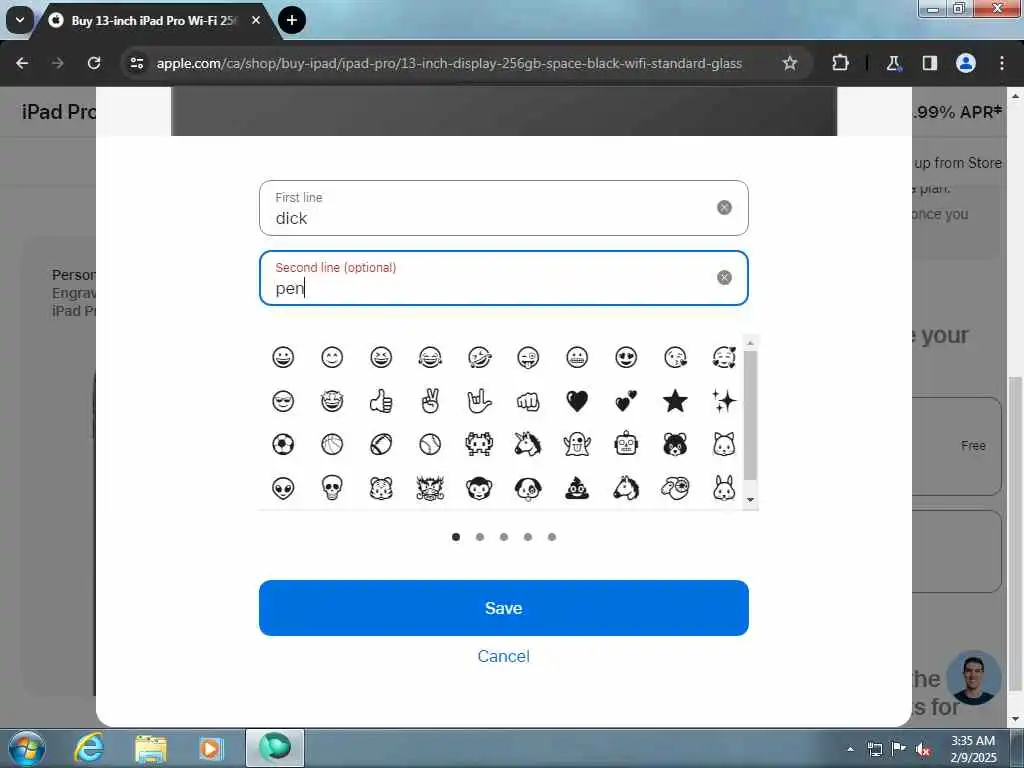1024x768 pixels.
Task: Focus the First line input field
Action: click(504, 208)
